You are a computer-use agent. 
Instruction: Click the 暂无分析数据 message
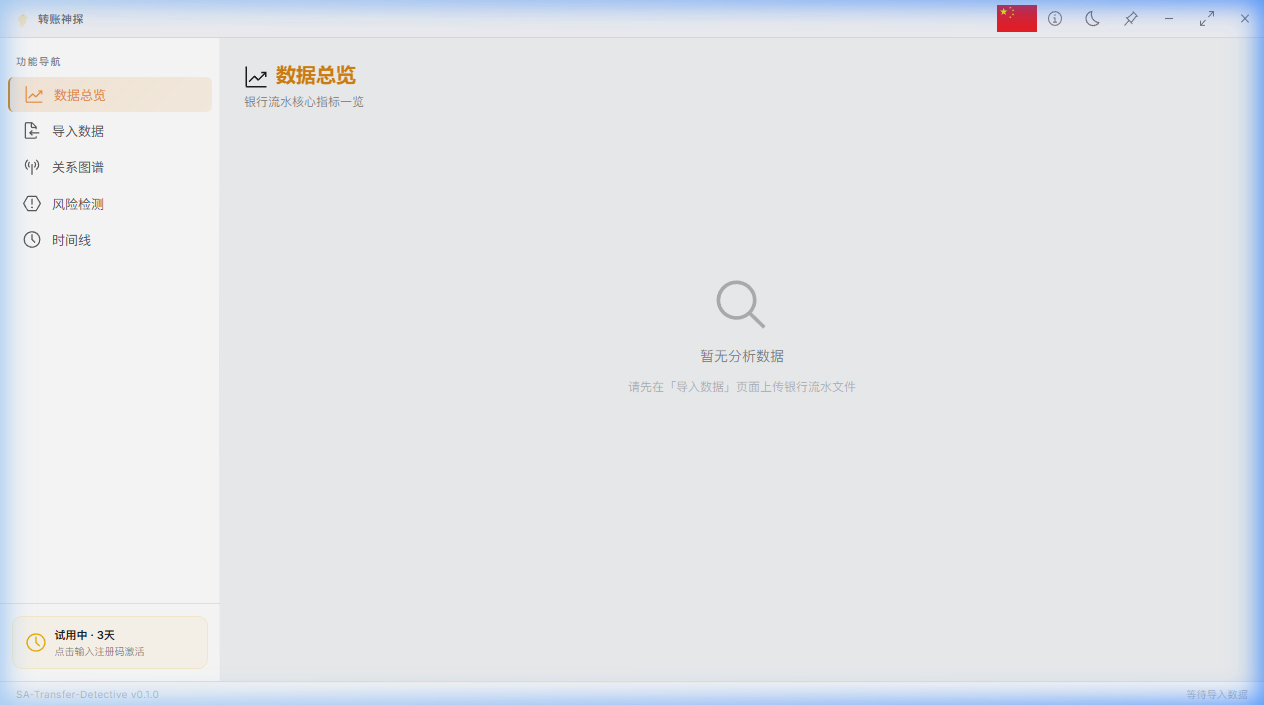pos(742,356)
